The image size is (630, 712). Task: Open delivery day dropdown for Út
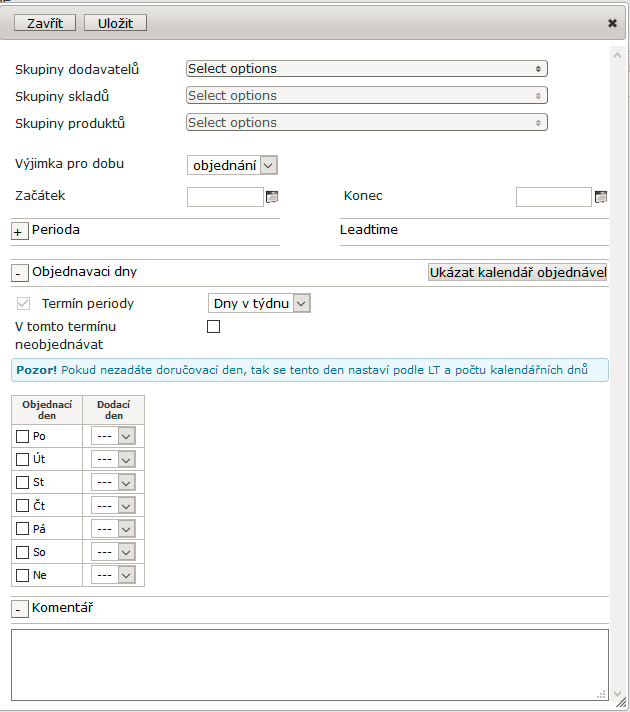[113, 460]
